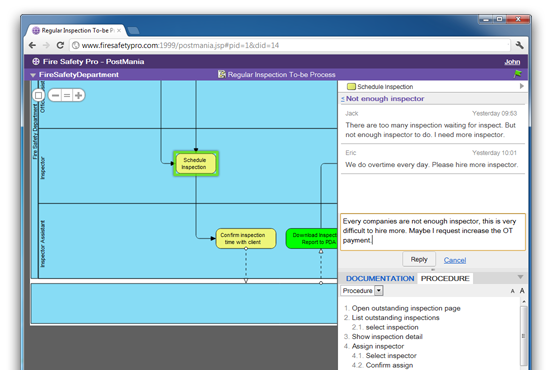The width and height of the screenshot is (550, 370).
Task: Switch to the DOCUMENTATION tab
Action: pyautogui.click(x=380, y=278)
